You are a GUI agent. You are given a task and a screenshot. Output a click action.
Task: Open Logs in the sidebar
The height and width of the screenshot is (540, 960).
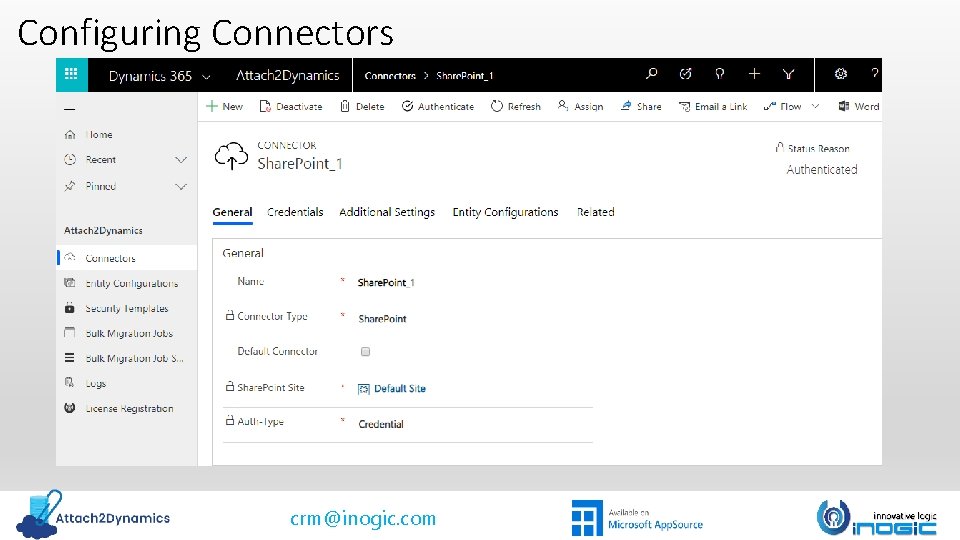click(x=127, y=383)
